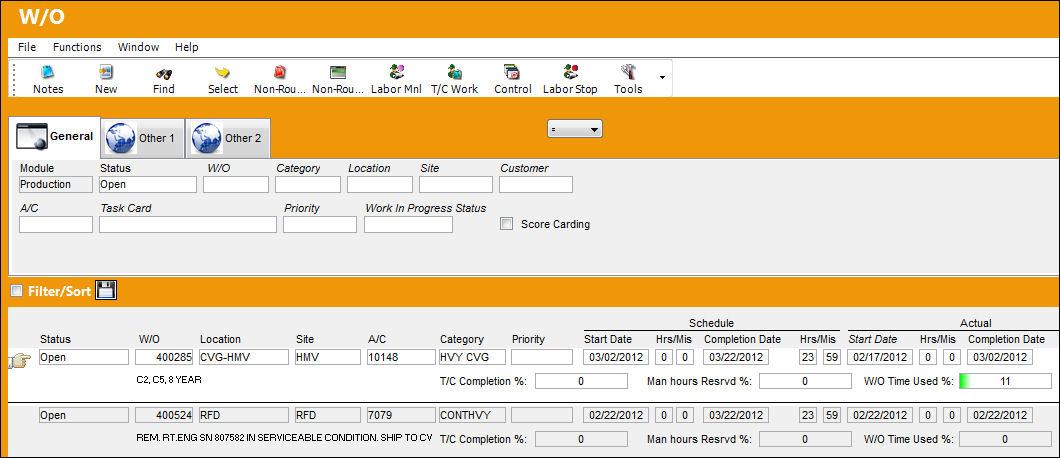The height and width of the screenshot is (458, 1060).
Task: Open the Non-Routine card with the screen icon
Action: 338,72
